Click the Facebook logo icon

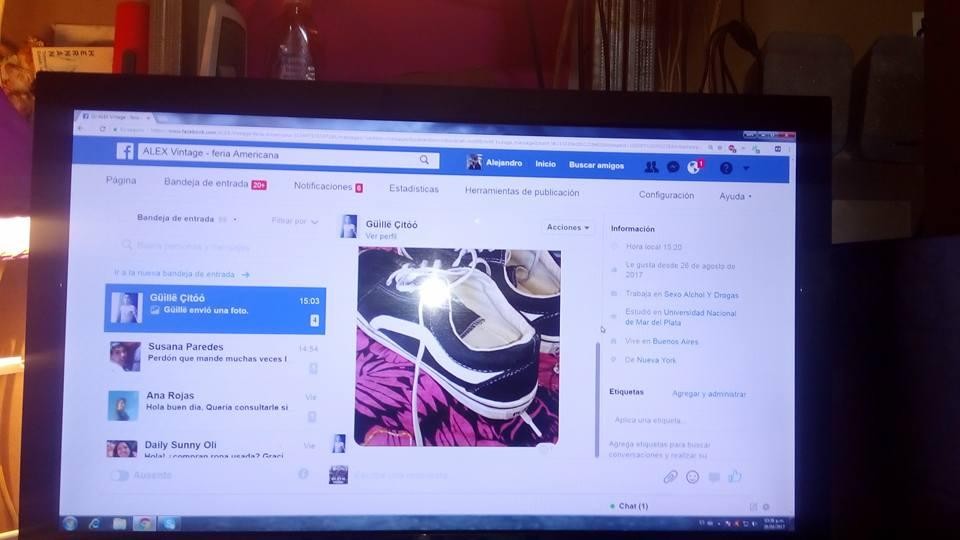tap(125, 152)
